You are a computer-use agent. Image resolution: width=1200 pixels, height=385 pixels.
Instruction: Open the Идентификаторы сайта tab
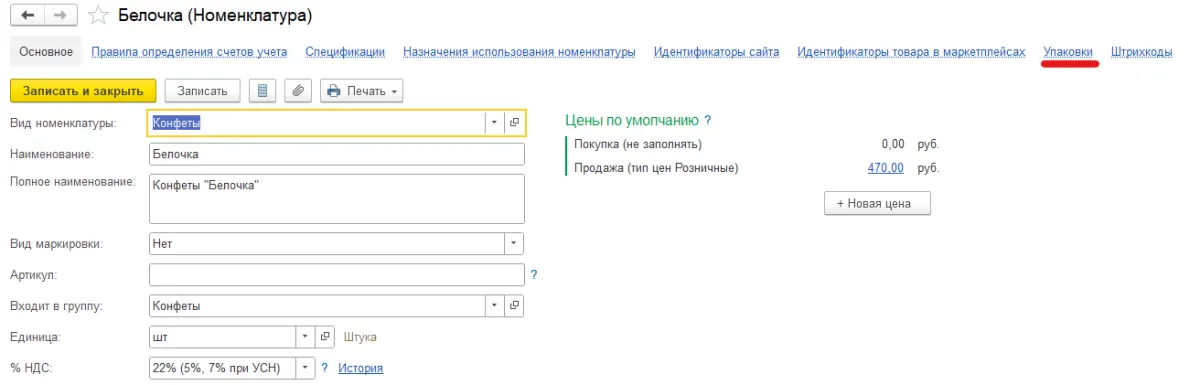pos(716,52)
